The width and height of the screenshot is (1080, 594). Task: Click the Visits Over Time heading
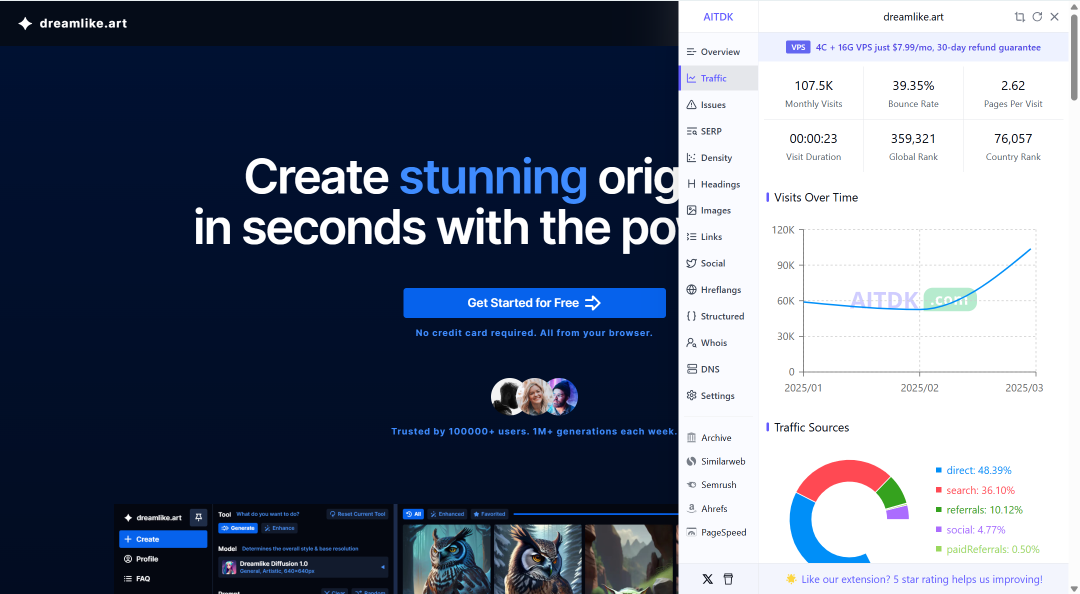816,197
